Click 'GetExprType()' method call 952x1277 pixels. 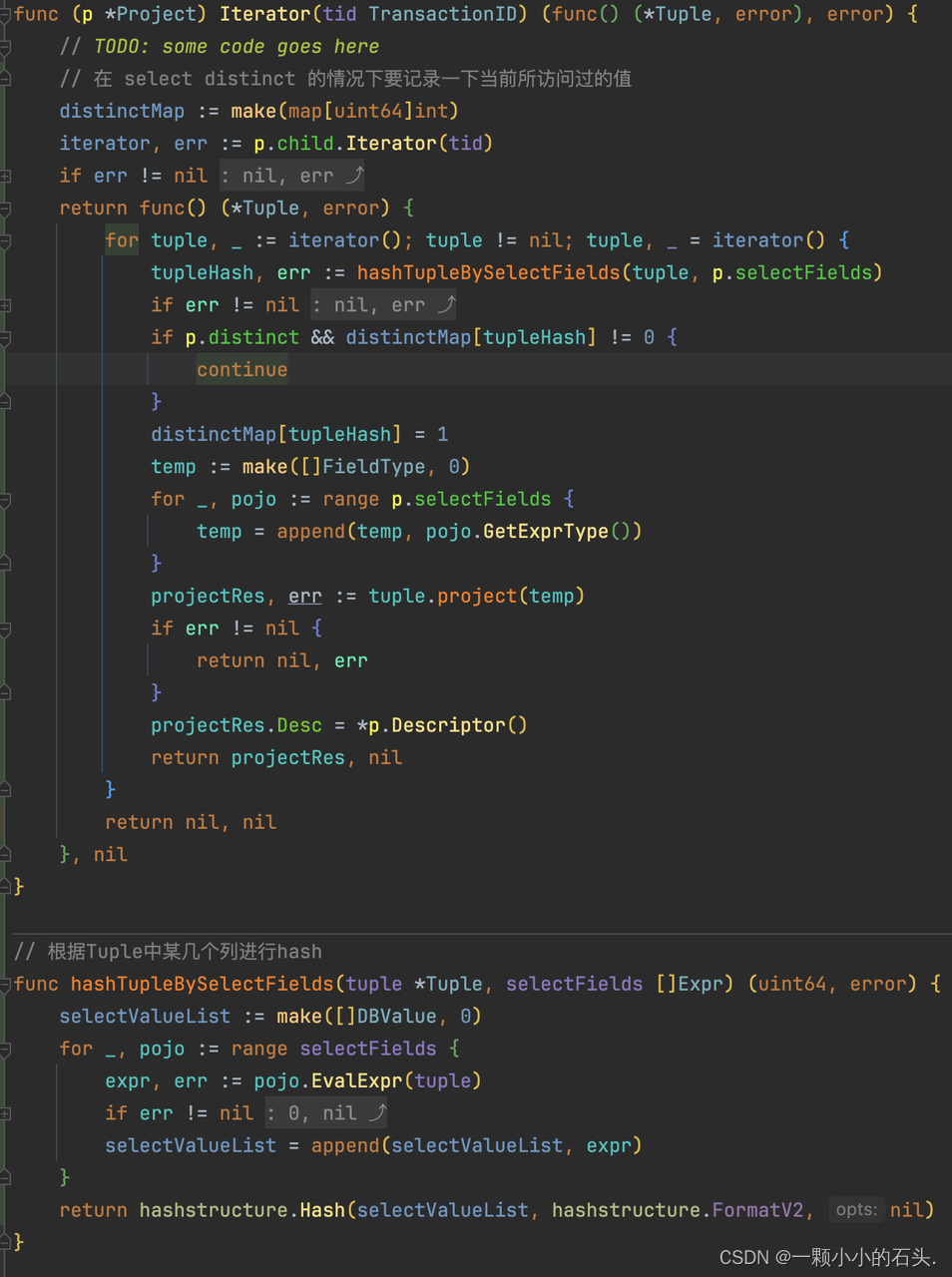click(562, 531)
